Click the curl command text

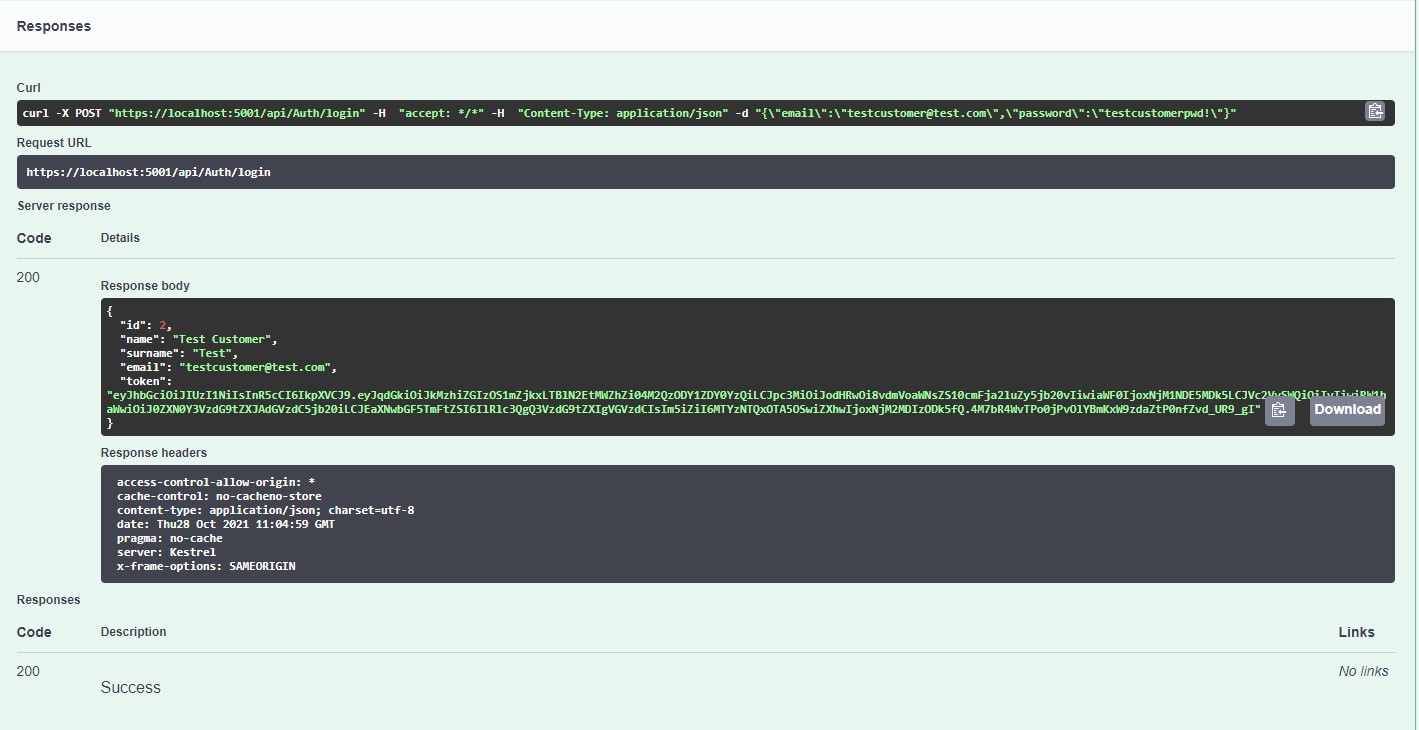click(629, 113)
